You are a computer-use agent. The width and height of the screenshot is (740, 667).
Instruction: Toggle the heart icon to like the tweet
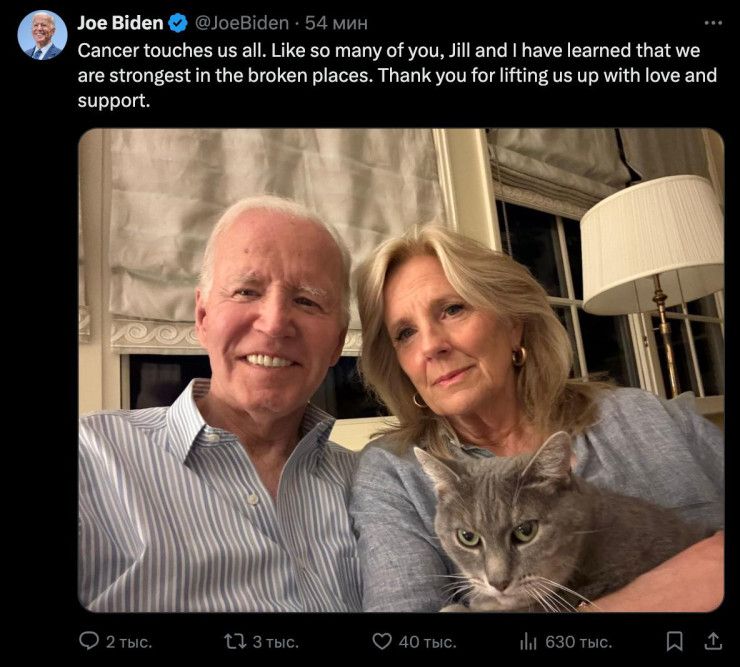381,641
